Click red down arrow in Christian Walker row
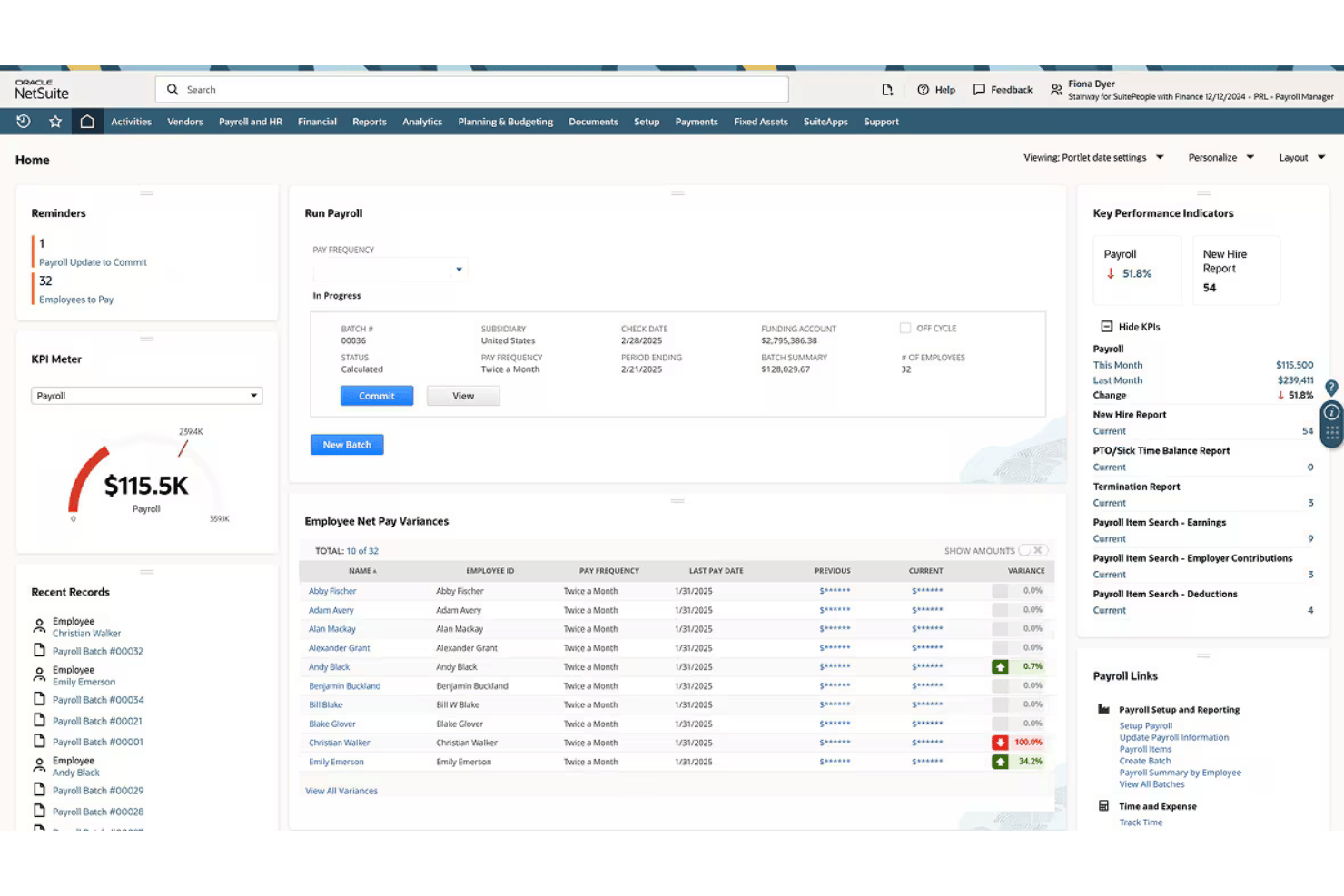The height and width of the screenshot is (896, 1344). (1000, 743)
